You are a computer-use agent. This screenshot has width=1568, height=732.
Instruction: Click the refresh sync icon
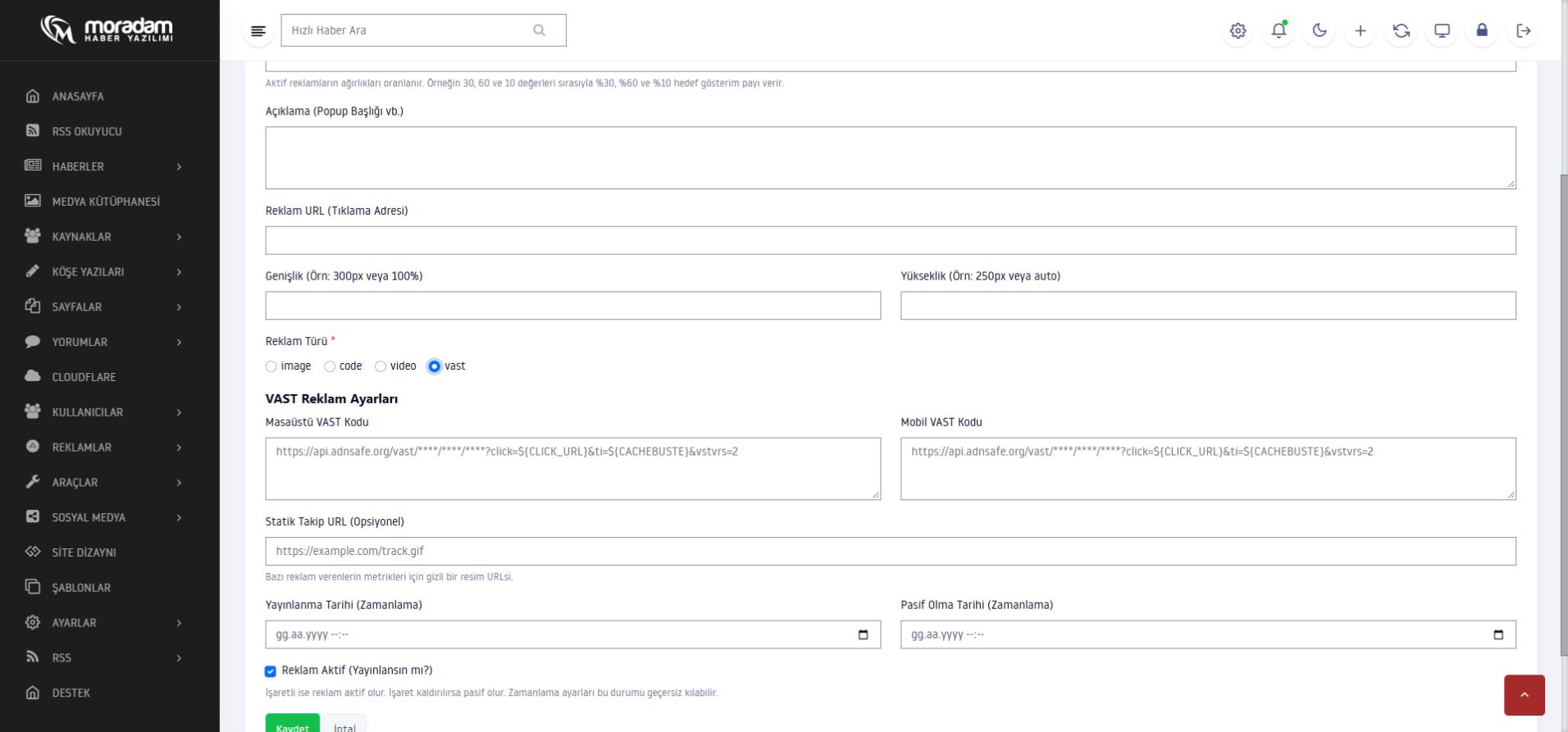(1402, 31)
